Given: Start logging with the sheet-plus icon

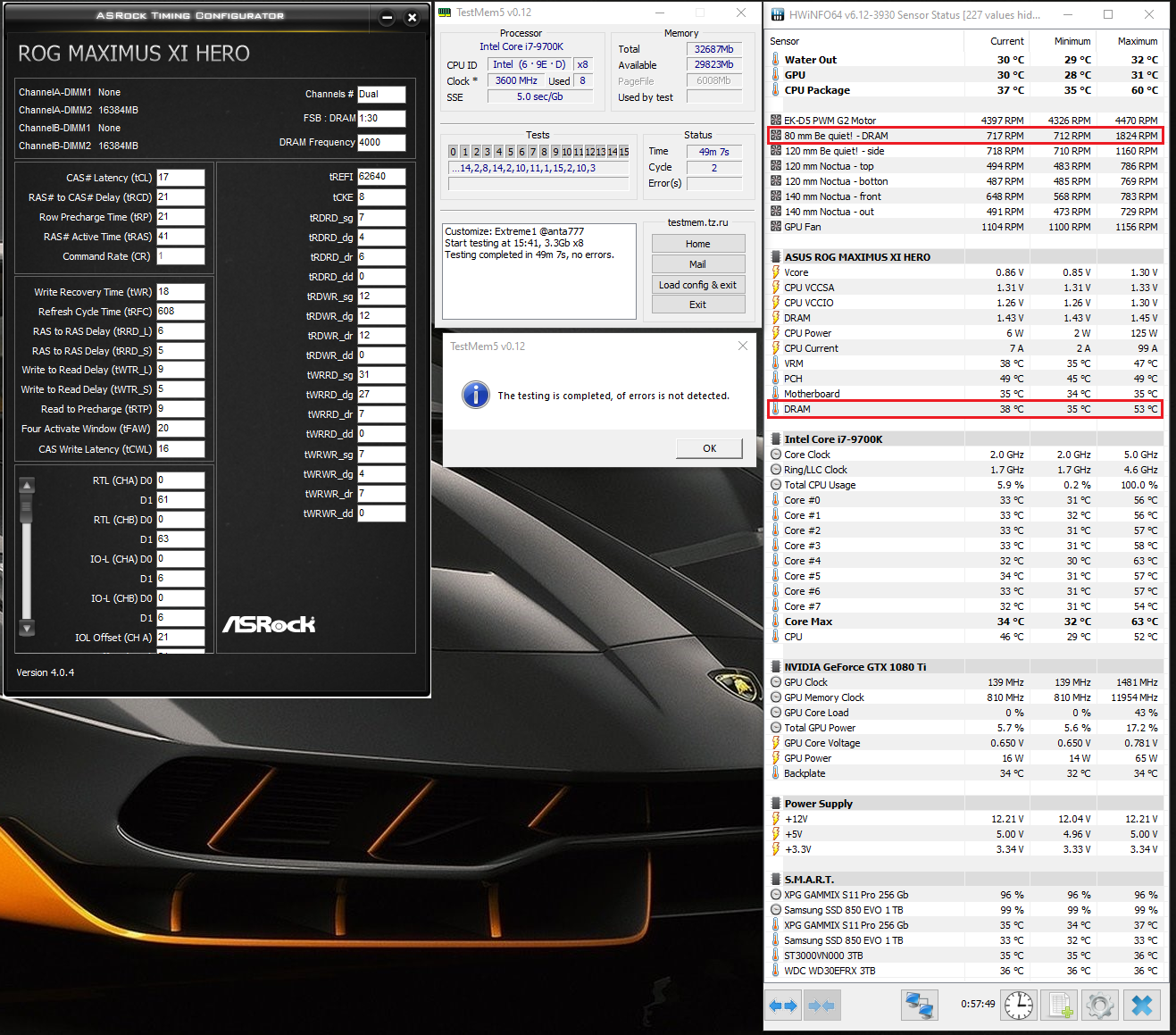Looking at the screenshot, I should pyautogui.click(x=1060, y=1006).
